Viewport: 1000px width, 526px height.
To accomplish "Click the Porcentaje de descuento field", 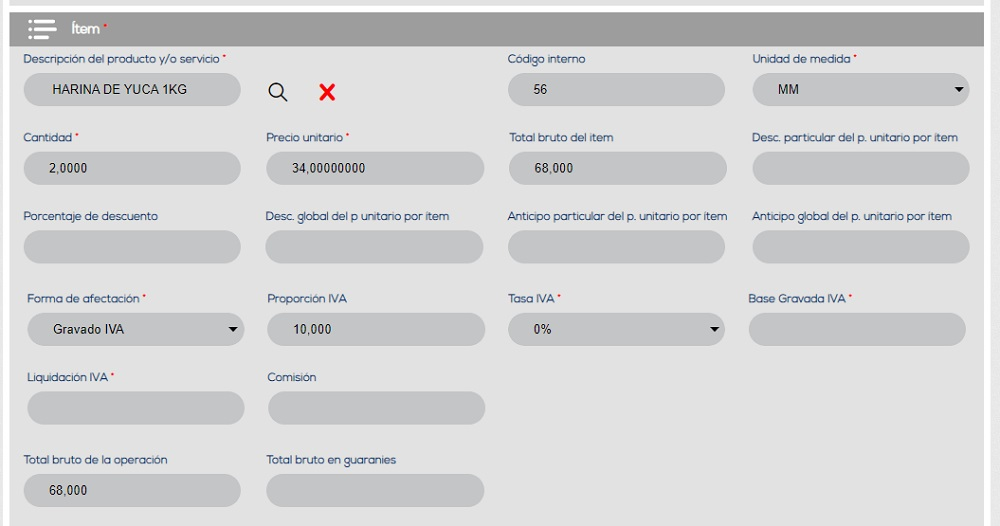I will coord(132,247).
